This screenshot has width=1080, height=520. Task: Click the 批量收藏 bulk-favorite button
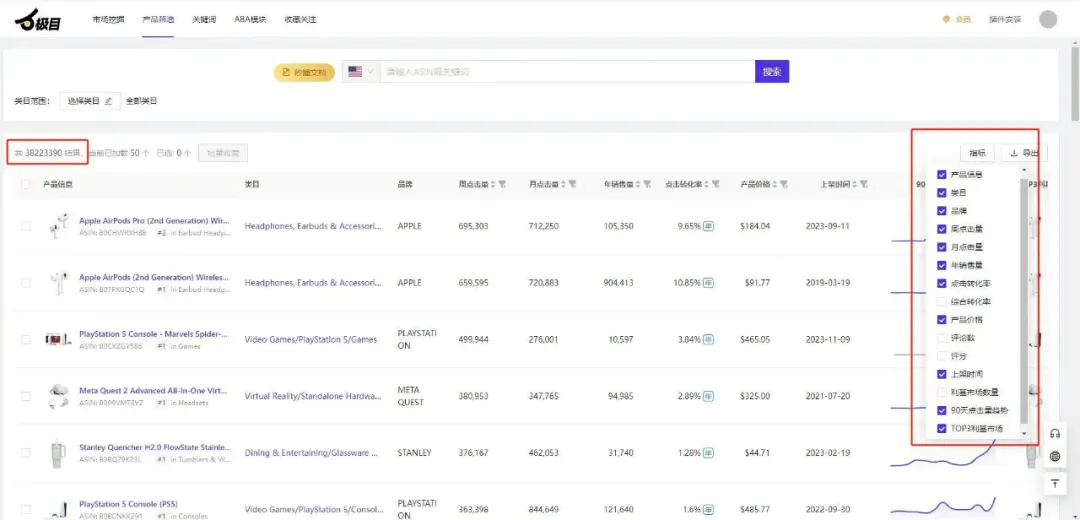[x=223, y=153]
